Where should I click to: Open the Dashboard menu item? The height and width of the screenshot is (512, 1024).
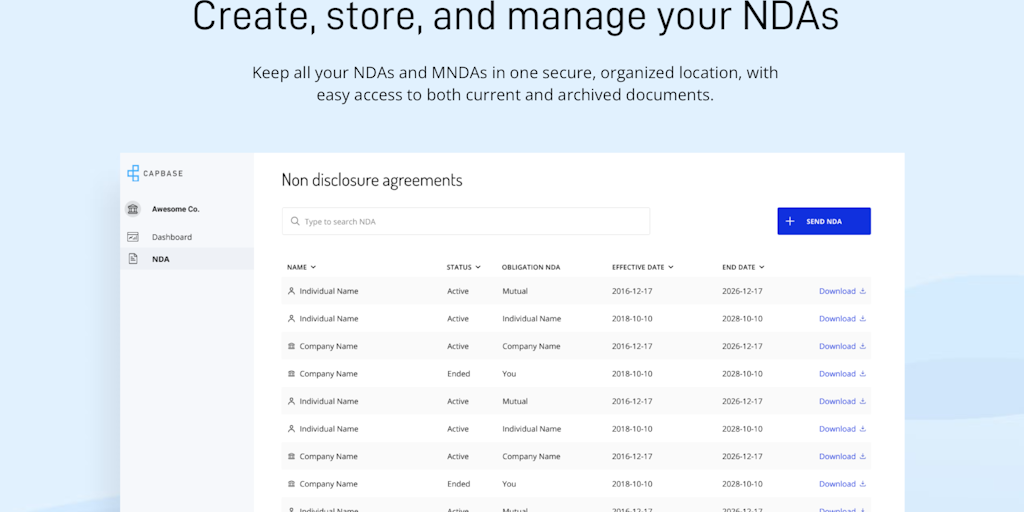click(x=172, y=237)
